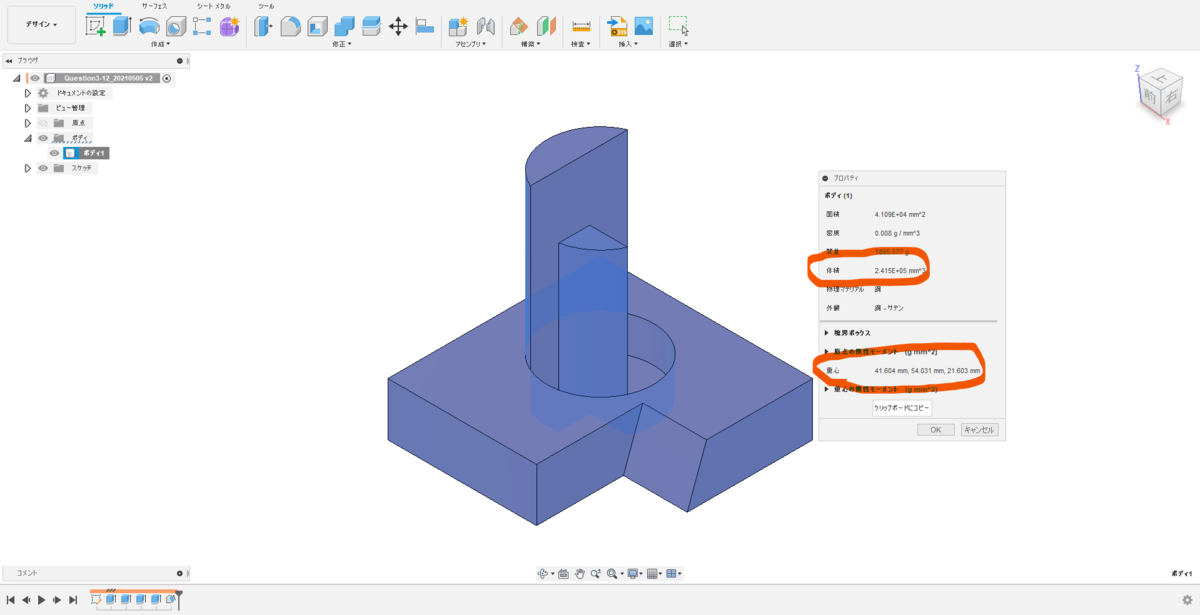The width and height of the screenshot is (1200, 615).
Task: Toggle visibility of スケッチ folder
Action: [43, 168]
